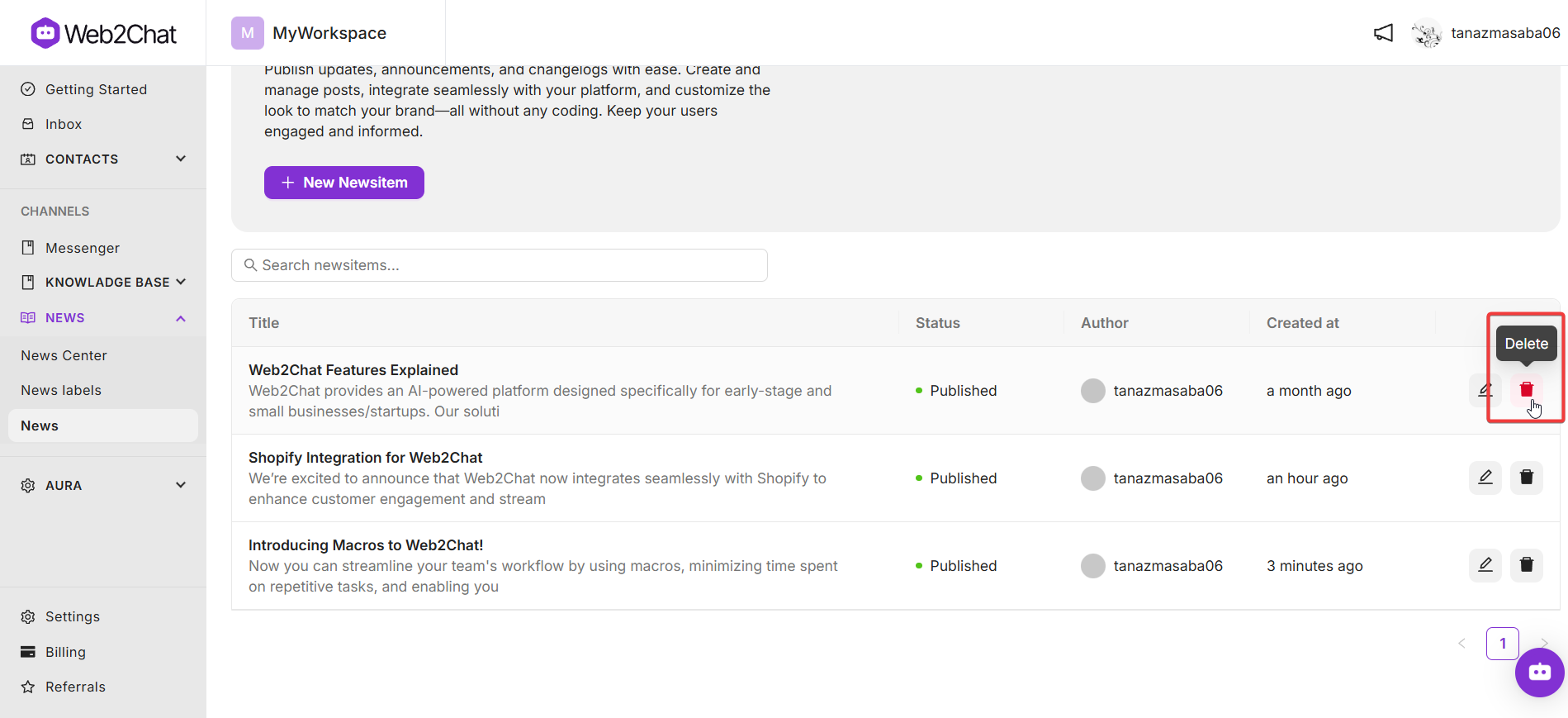Click the New Newsitem button
Image resolution: width=1568 pixels, height=718 pixels.
tap(344, 183)
